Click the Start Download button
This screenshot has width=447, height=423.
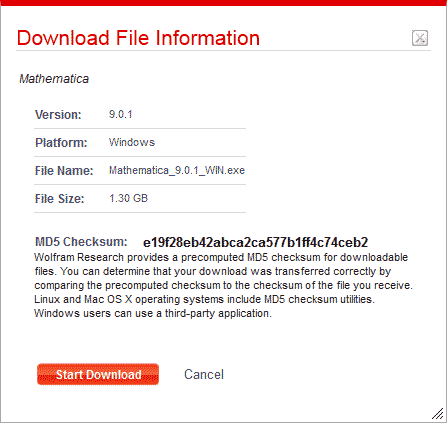tap(98, 374)
